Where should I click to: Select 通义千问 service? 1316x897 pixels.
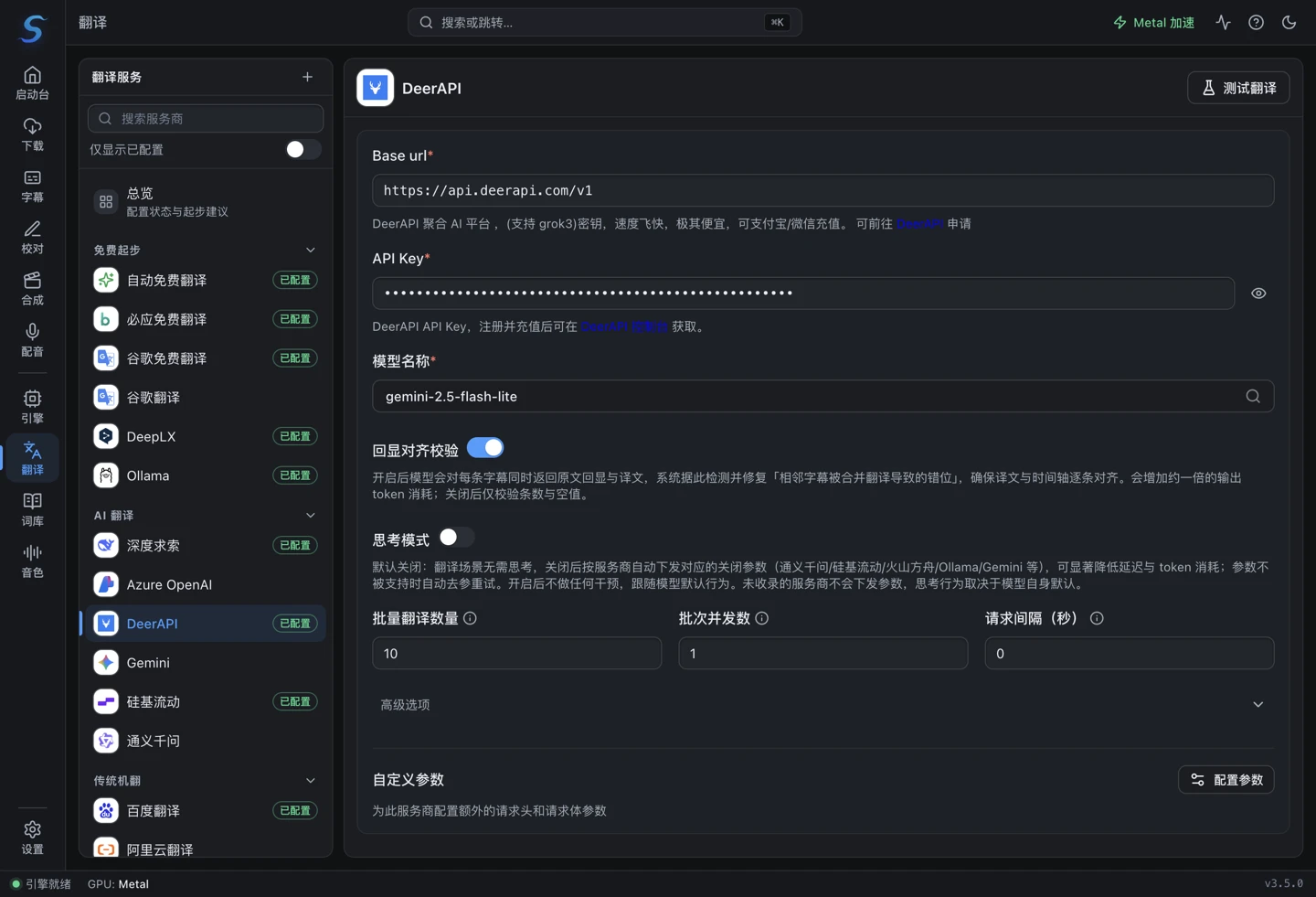(x=206, y=741)
